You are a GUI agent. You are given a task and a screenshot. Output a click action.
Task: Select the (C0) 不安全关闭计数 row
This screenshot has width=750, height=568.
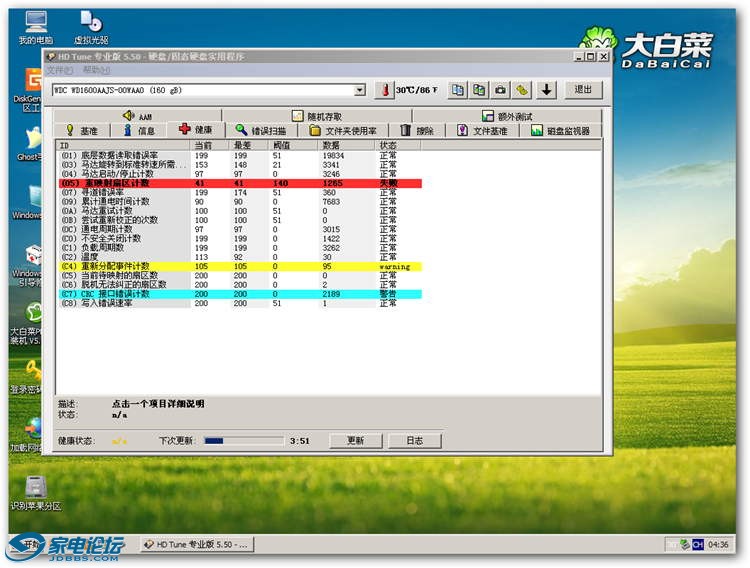[240, 238]
